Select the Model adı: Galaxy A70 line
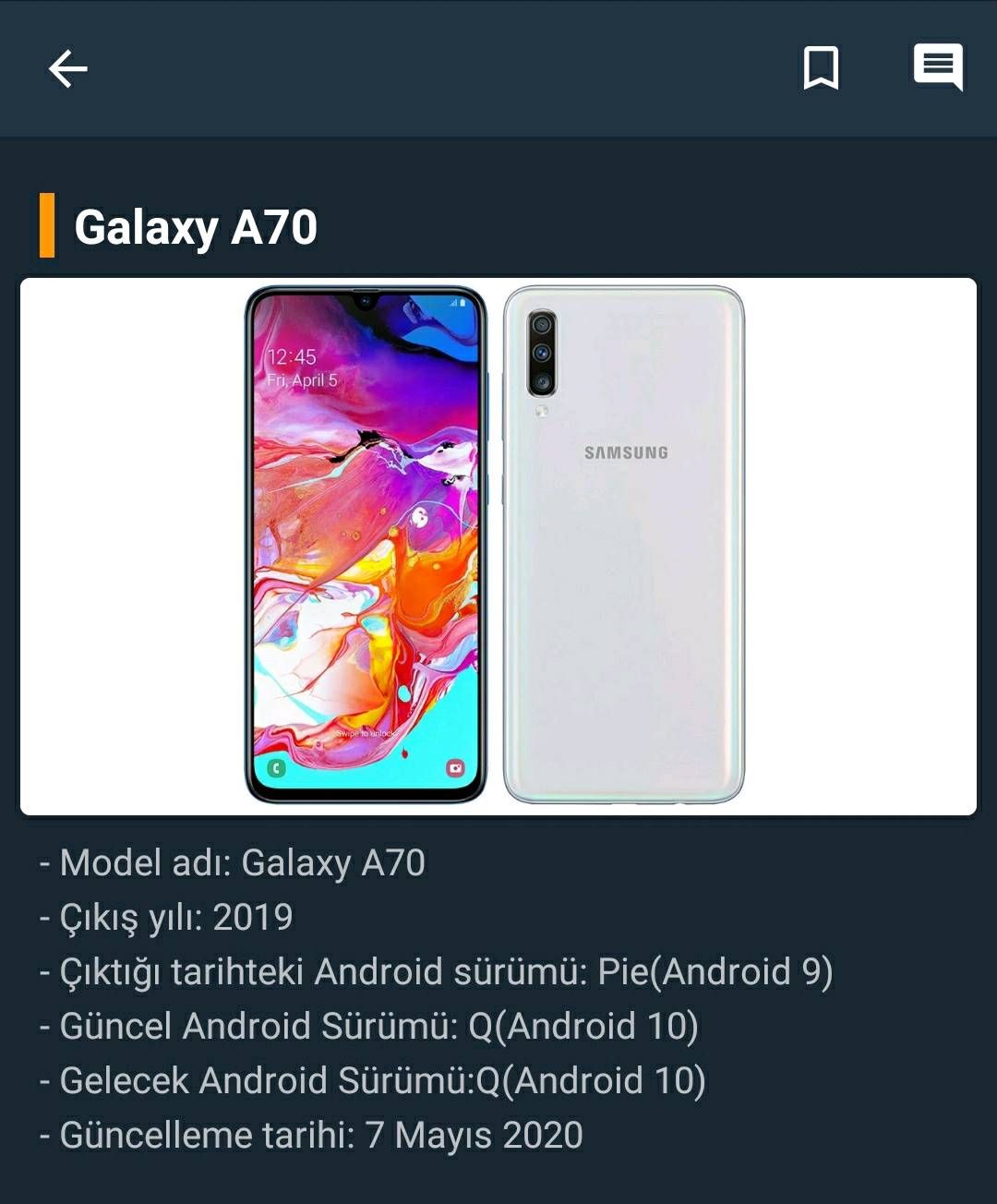This screenshot has height=1204, width=997. [233, 863]
